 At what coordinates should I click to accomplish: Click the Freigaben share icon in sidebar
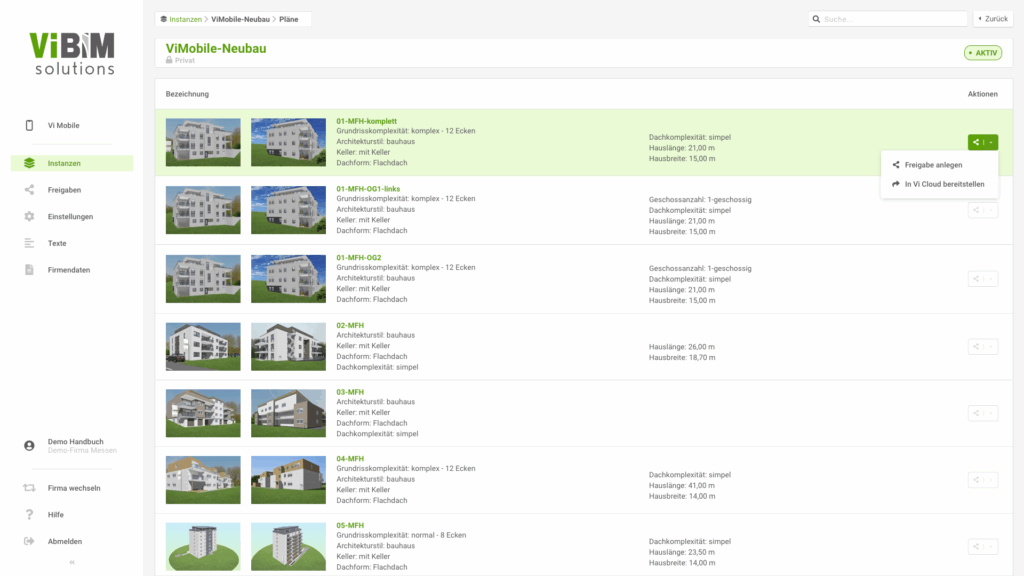29,190
